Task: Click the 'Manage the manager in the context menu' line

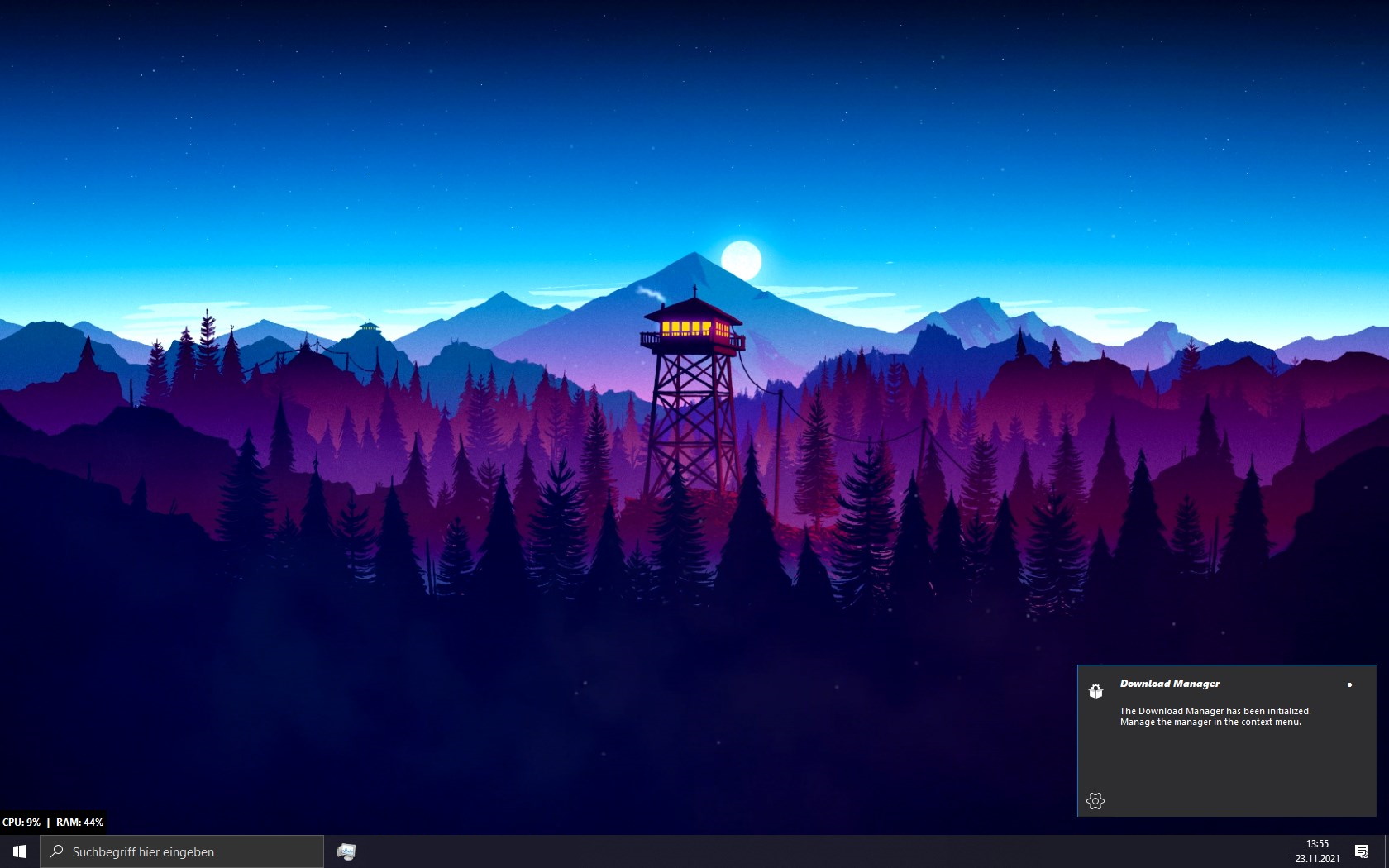Action: (x=1210, y=722)
